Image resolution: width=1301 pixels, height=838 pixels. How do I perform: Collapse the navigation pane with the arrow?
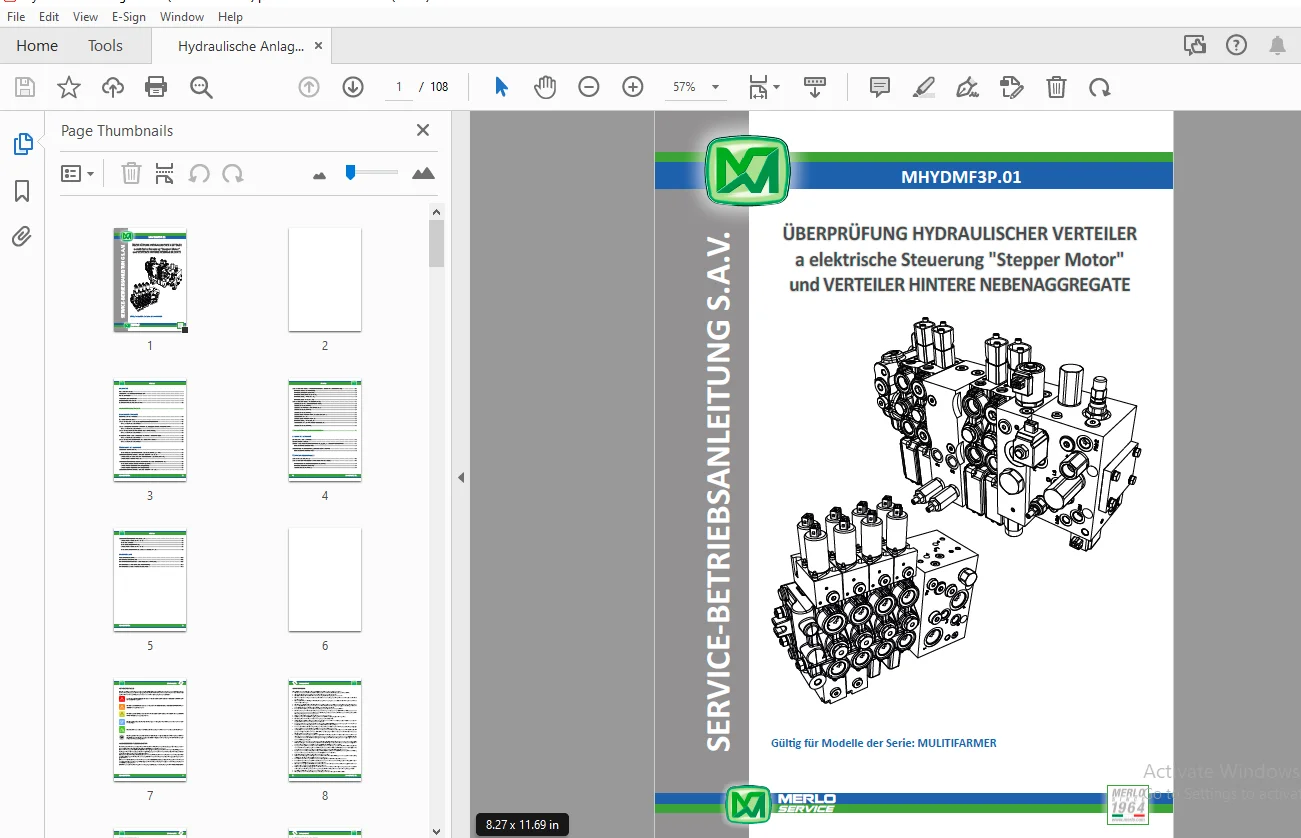point(461,478)
